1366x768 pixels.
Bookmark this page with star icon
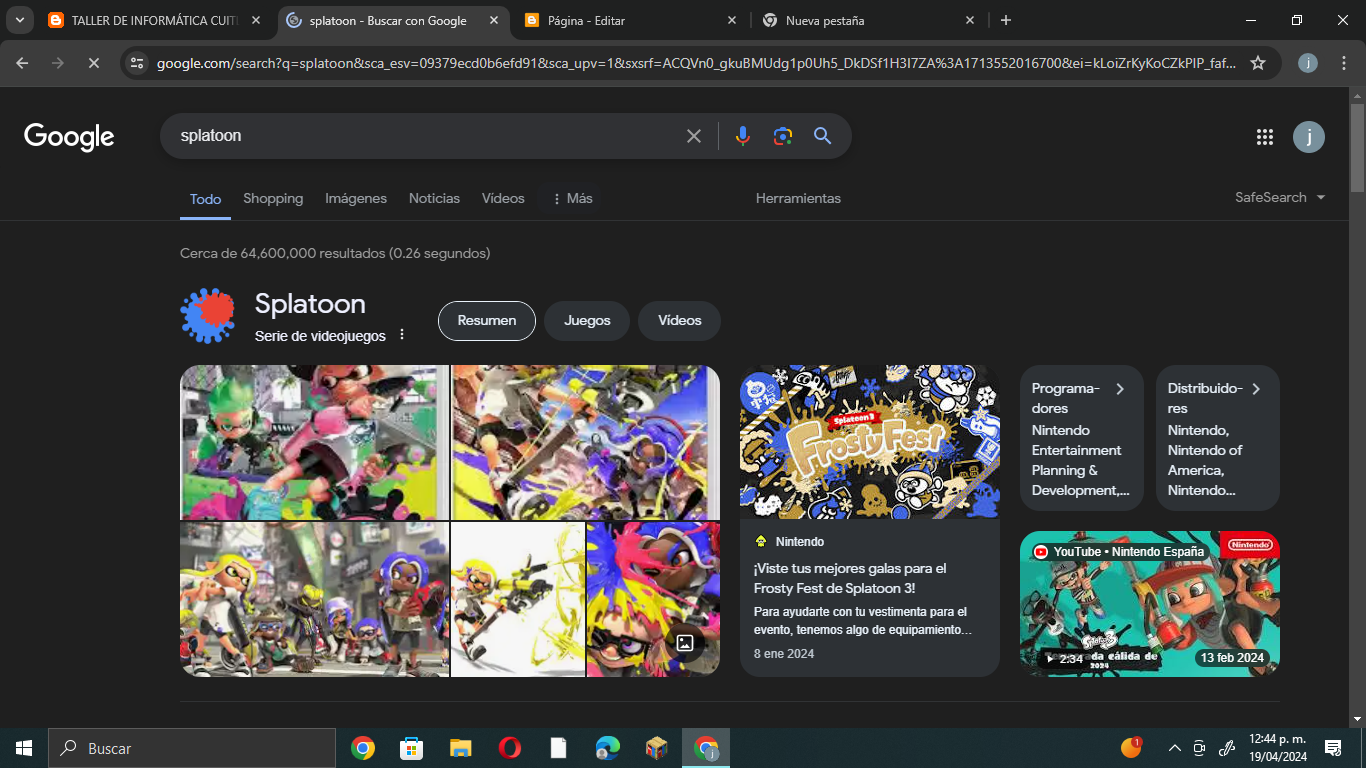click(1258, 63)
